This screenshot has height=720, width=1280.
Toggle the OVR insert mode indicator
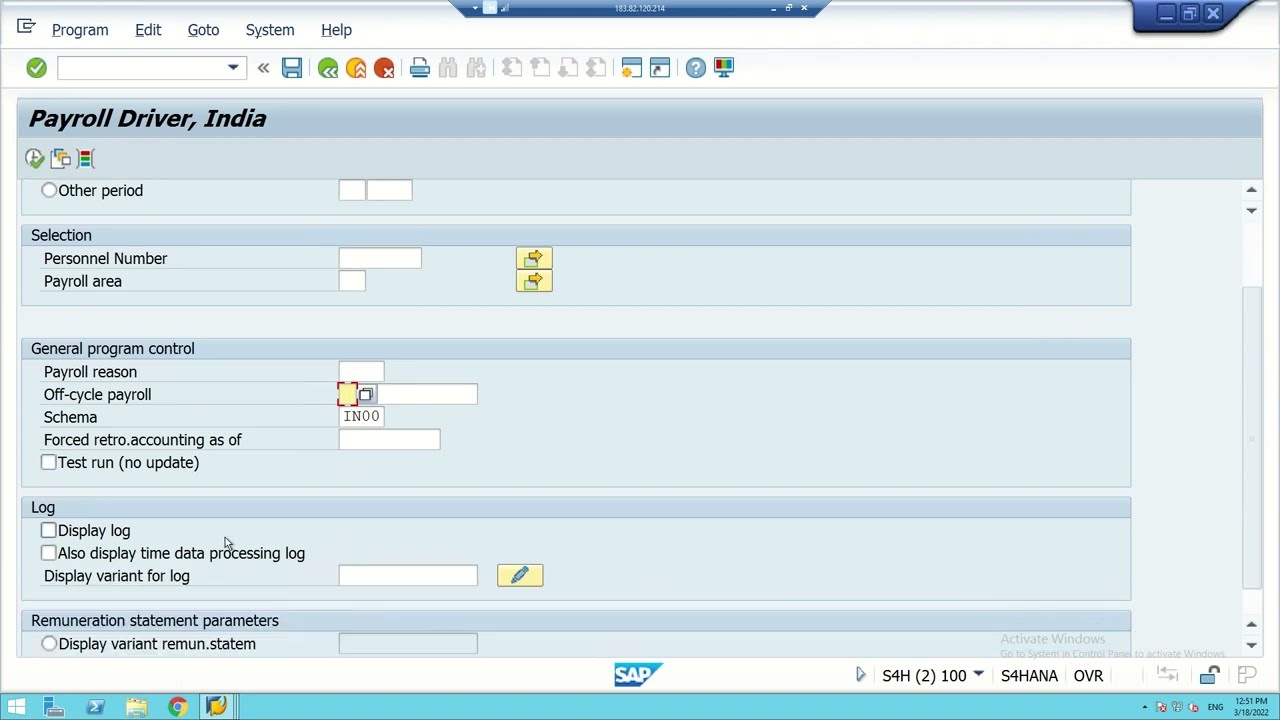click(1088, 676)
